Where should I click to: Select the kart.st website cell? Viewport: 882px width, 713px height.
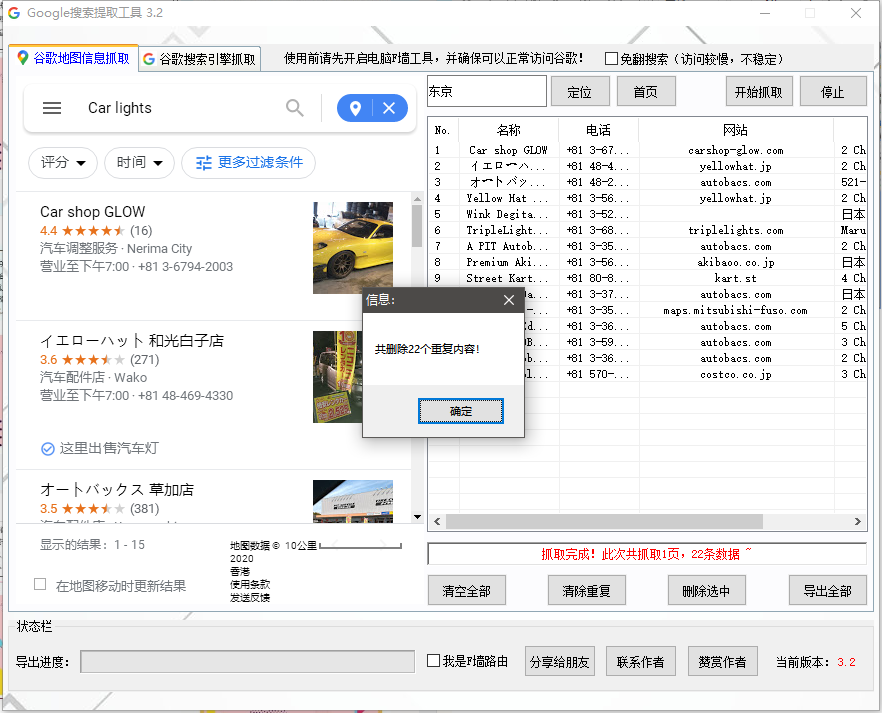(x=736, y=278)
